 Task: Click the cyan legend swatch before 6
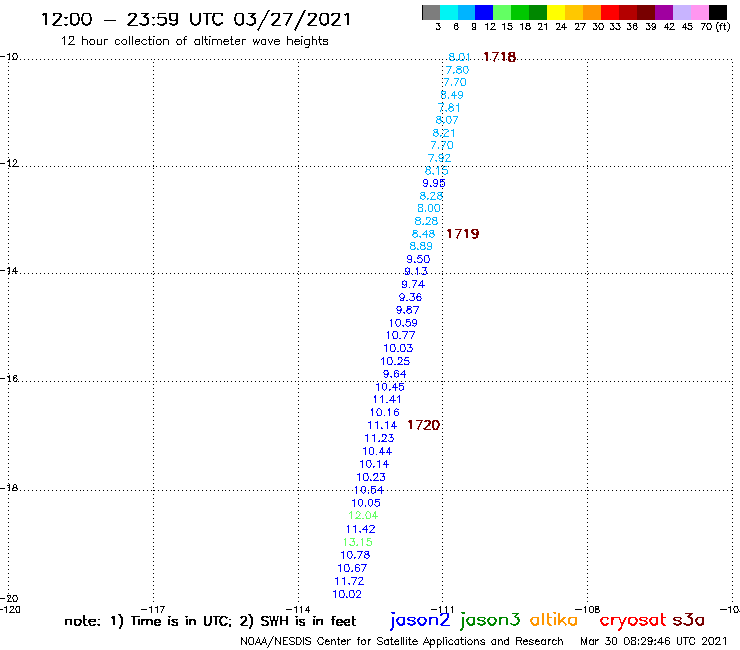coord(449,12)
